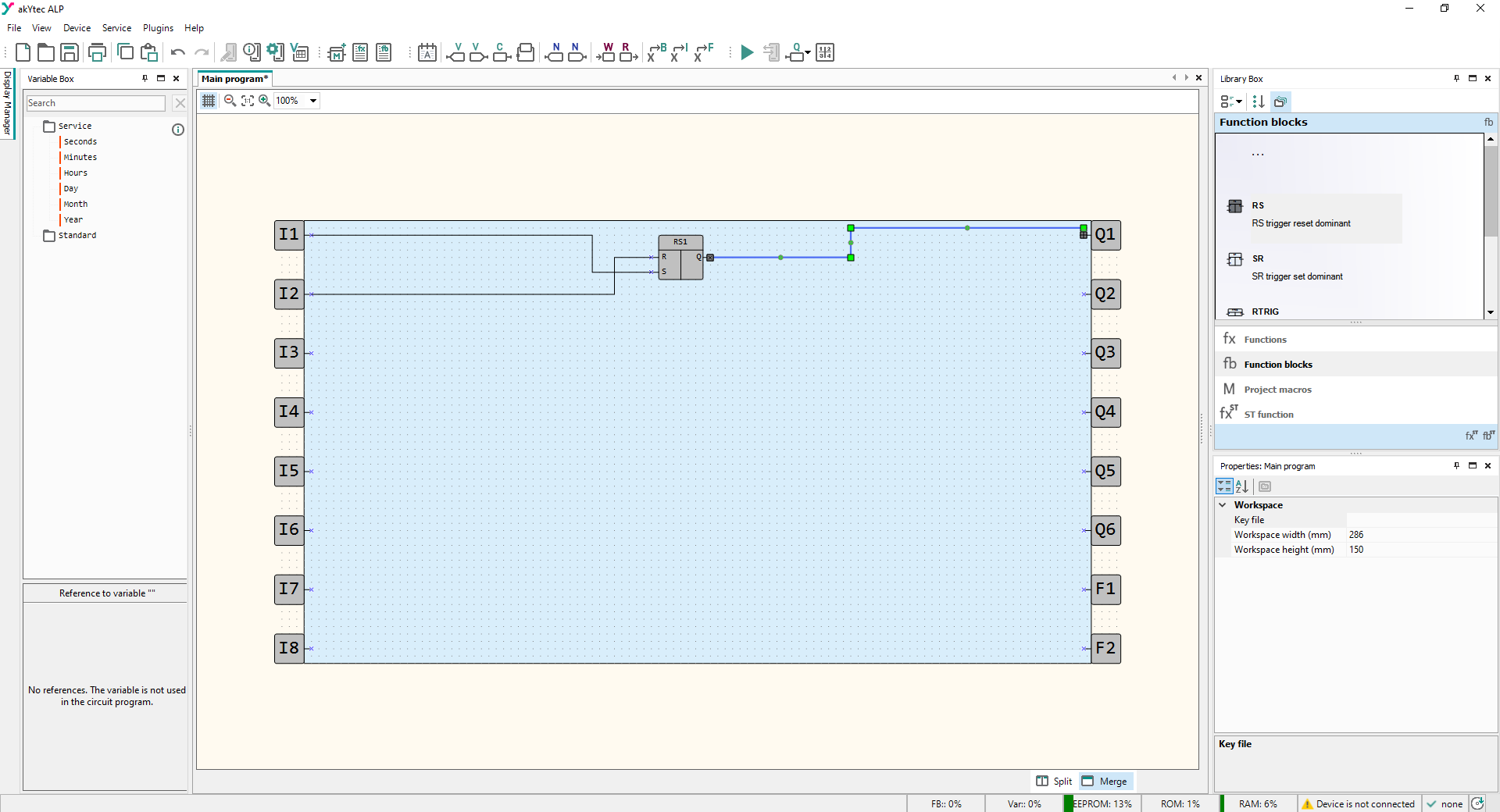Open device information icon with the i symbol
This screenshot has height=812, width=1500.
point(252,52)
